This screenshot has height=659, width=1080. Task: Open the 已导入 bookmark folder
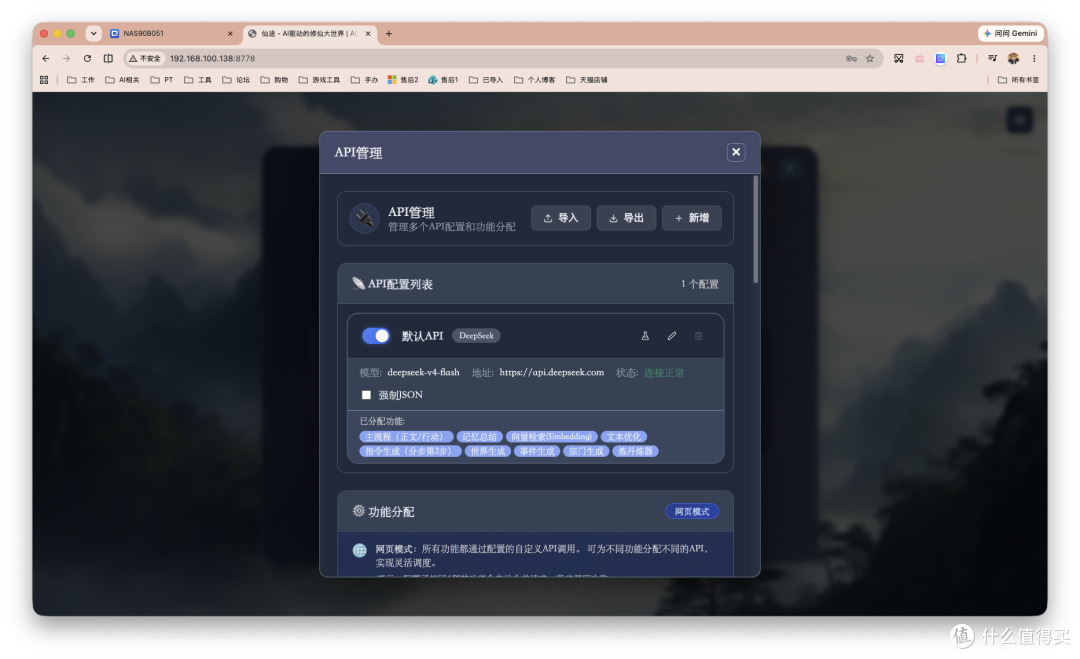click(x=486, y=80)
